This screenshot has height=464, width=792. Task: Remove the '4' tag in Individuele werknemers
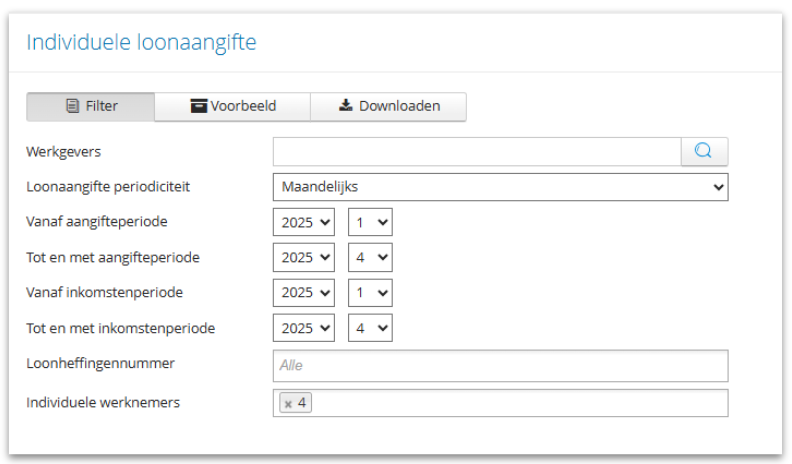pyautogui.click(x=288, y=404)
